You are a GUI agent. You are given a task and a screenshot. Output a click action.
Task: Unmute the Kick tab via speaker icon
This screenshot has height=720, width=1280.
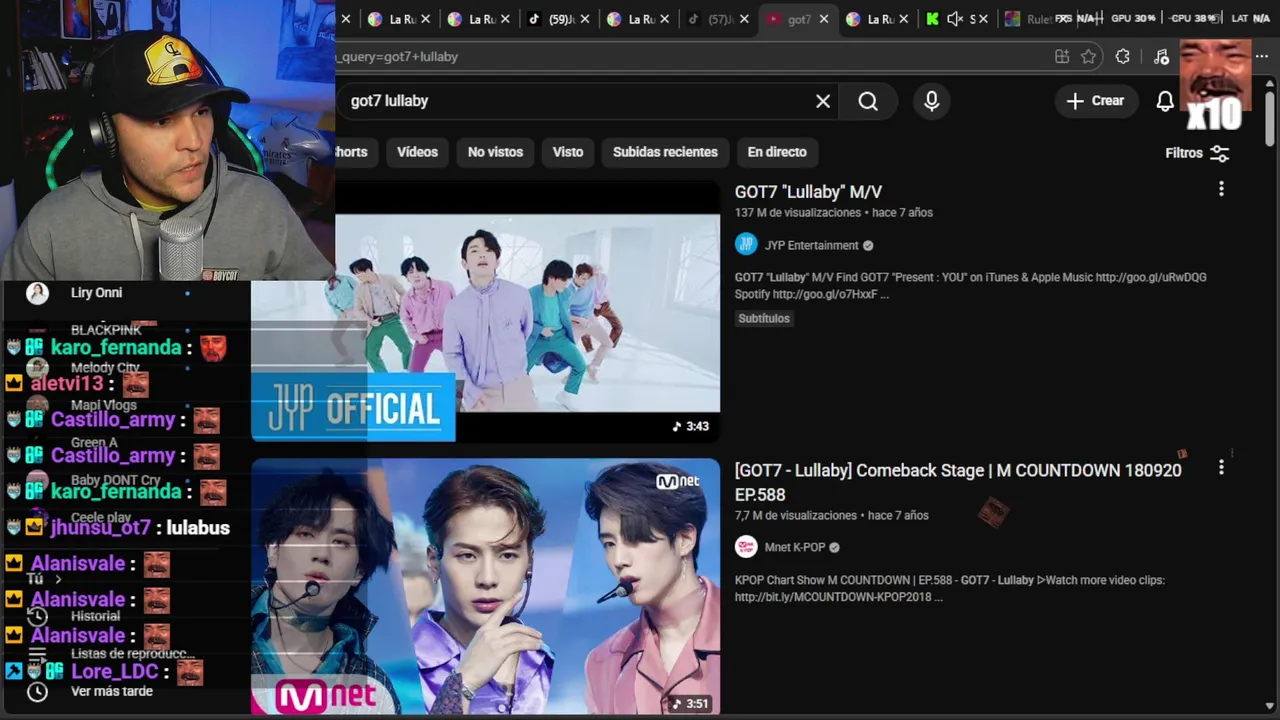click(x=954, y=19)
